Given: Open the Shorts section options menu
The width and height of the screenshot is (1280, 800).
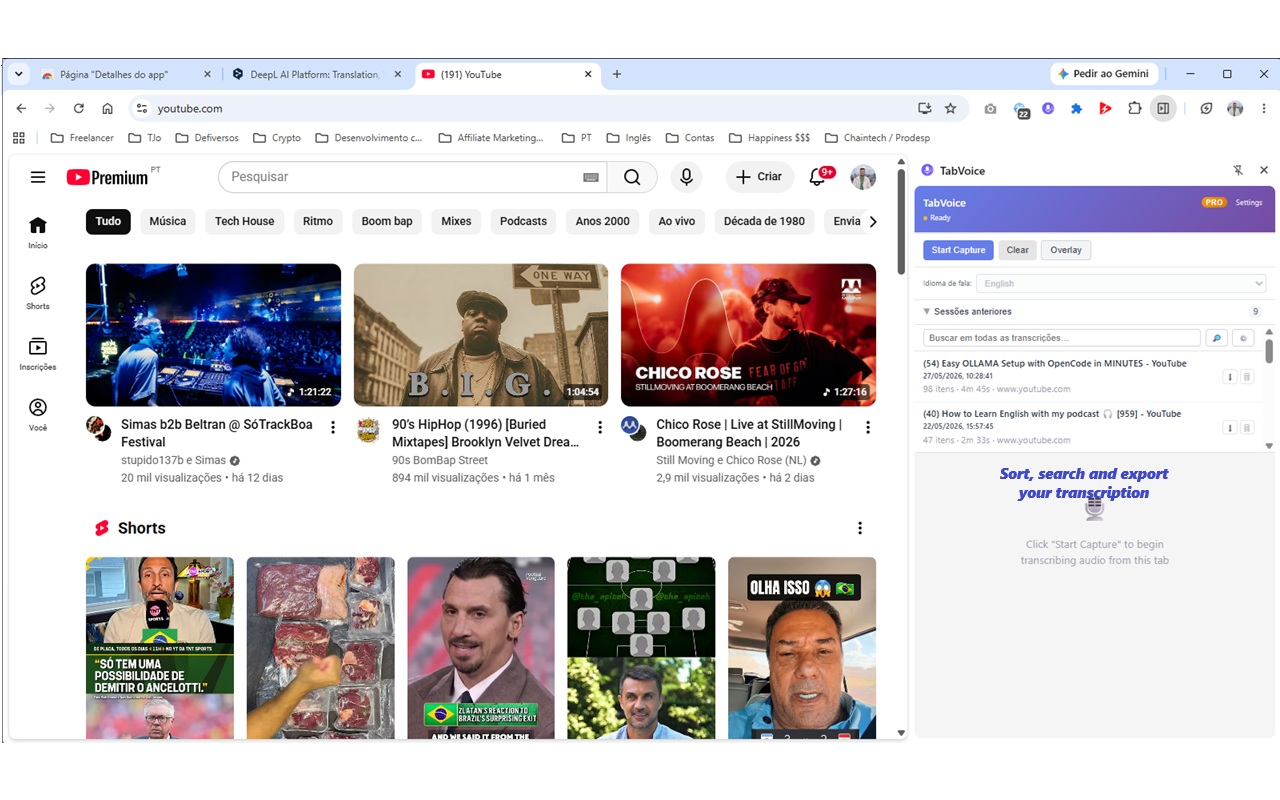Looking at the screenshot, I should tap(860, 528).
